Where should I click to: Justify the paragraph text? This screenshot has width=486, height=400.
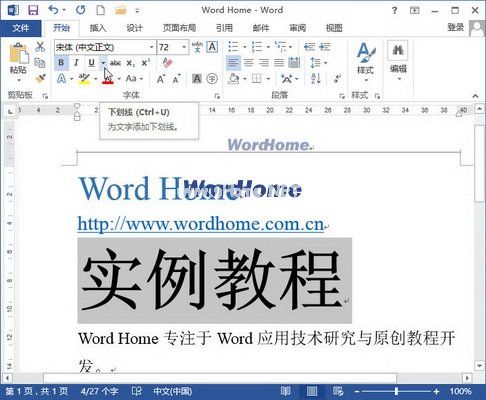279,62
